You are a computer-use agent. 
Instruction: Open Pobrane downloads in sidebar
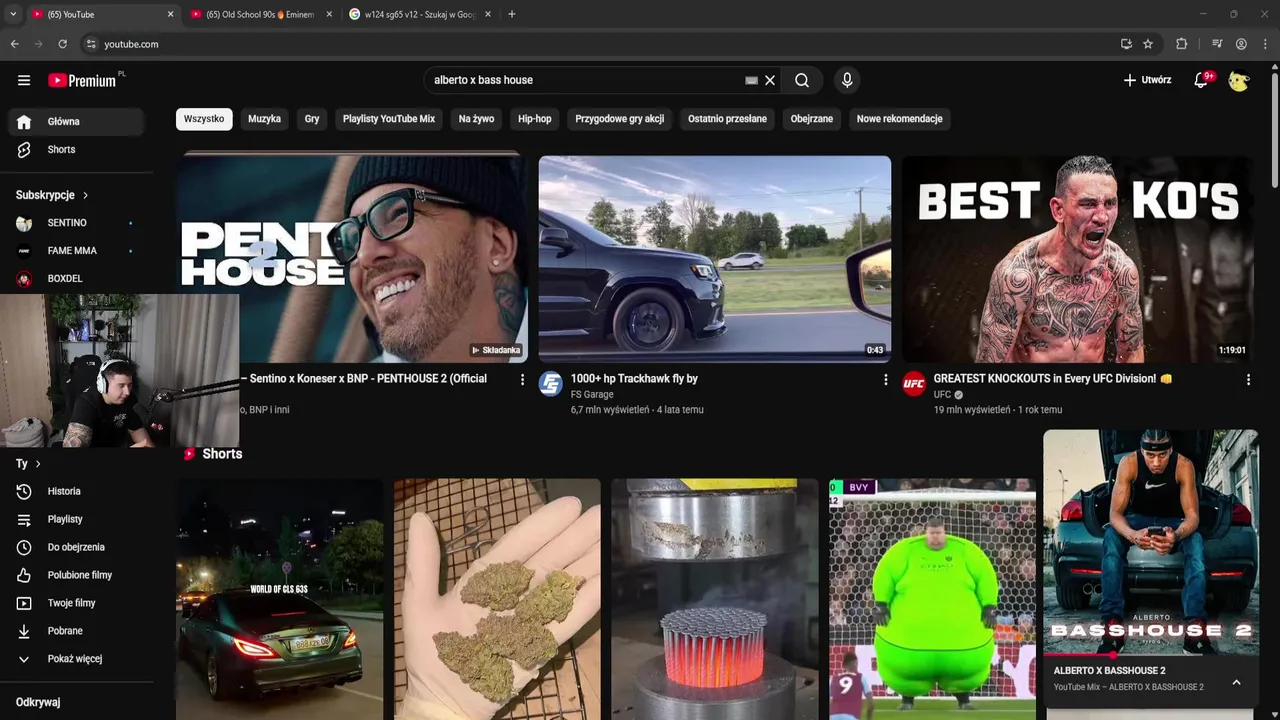(x=76, y=631)
